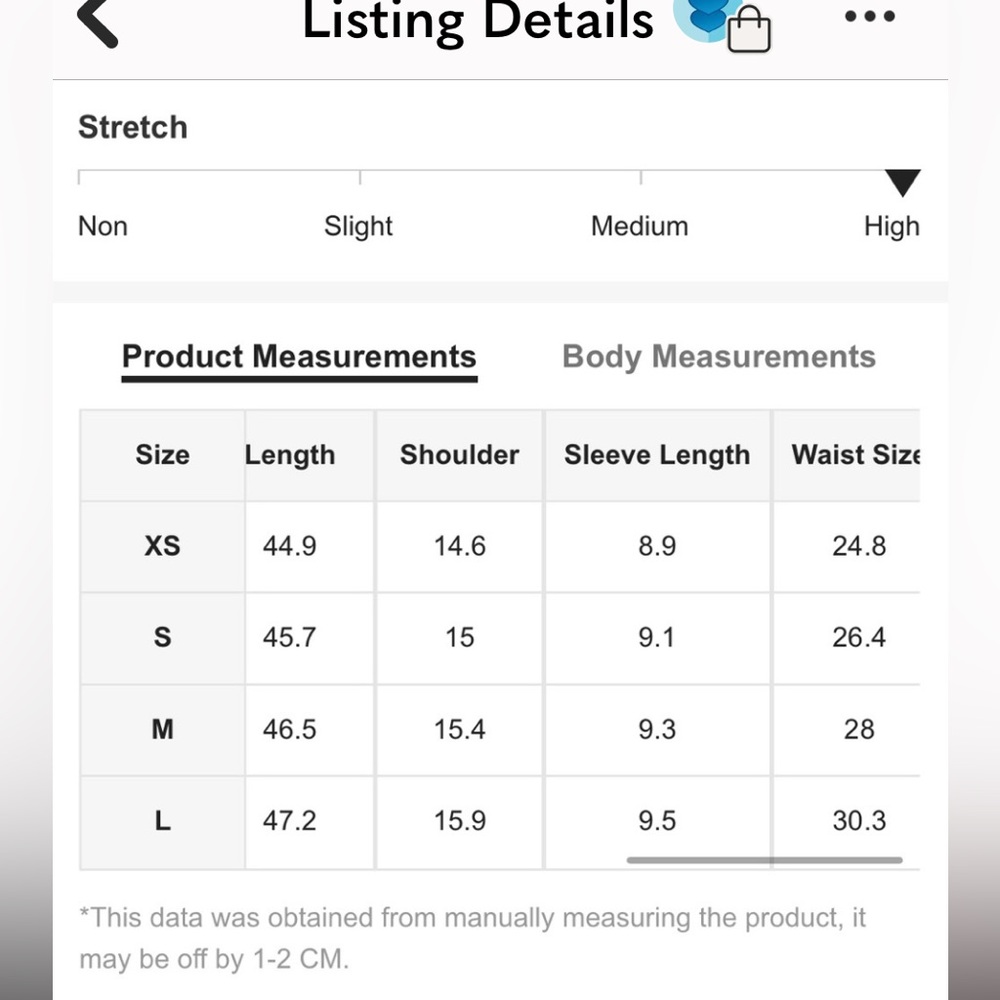The height and width of the screenshot is (1000, 1000).
Task: Open the three-dot more options menu
Action: point(868,17)
